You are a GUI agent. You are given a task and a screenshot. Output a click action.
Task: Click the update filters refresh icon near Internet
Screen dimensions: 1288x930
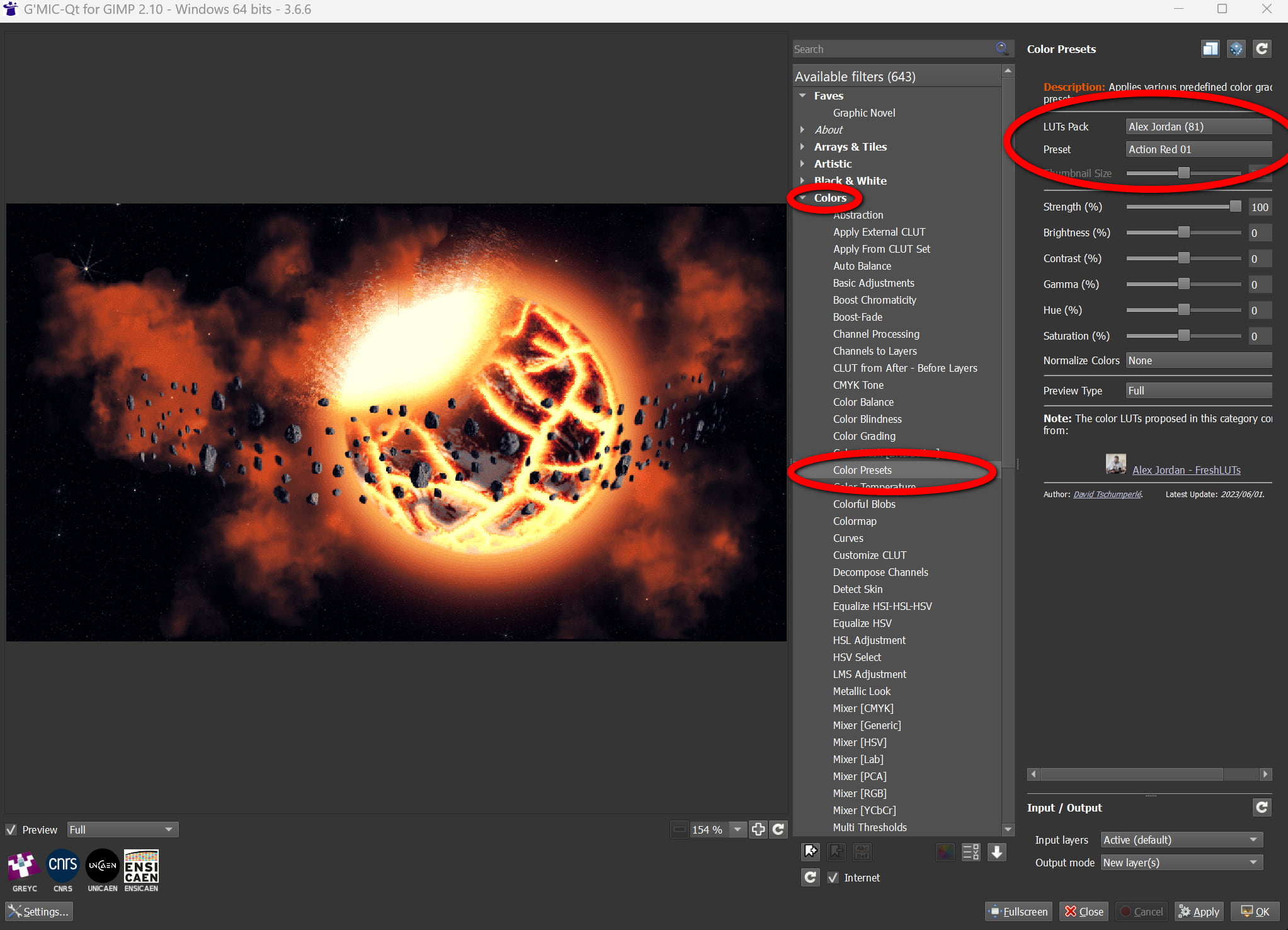(811, 877)
